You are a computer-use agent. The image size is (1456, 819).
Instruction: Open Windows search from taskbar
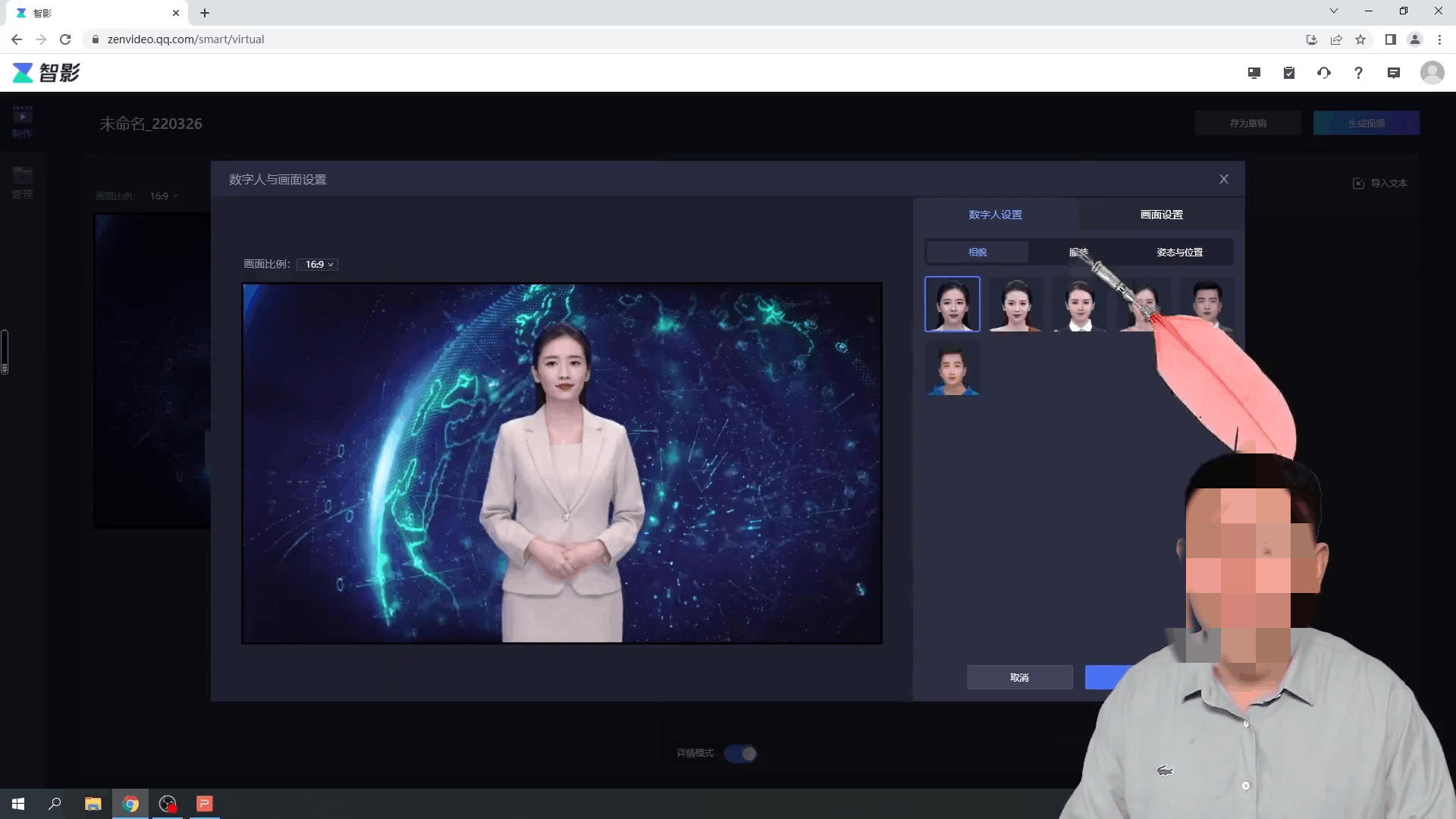(55, 804)
